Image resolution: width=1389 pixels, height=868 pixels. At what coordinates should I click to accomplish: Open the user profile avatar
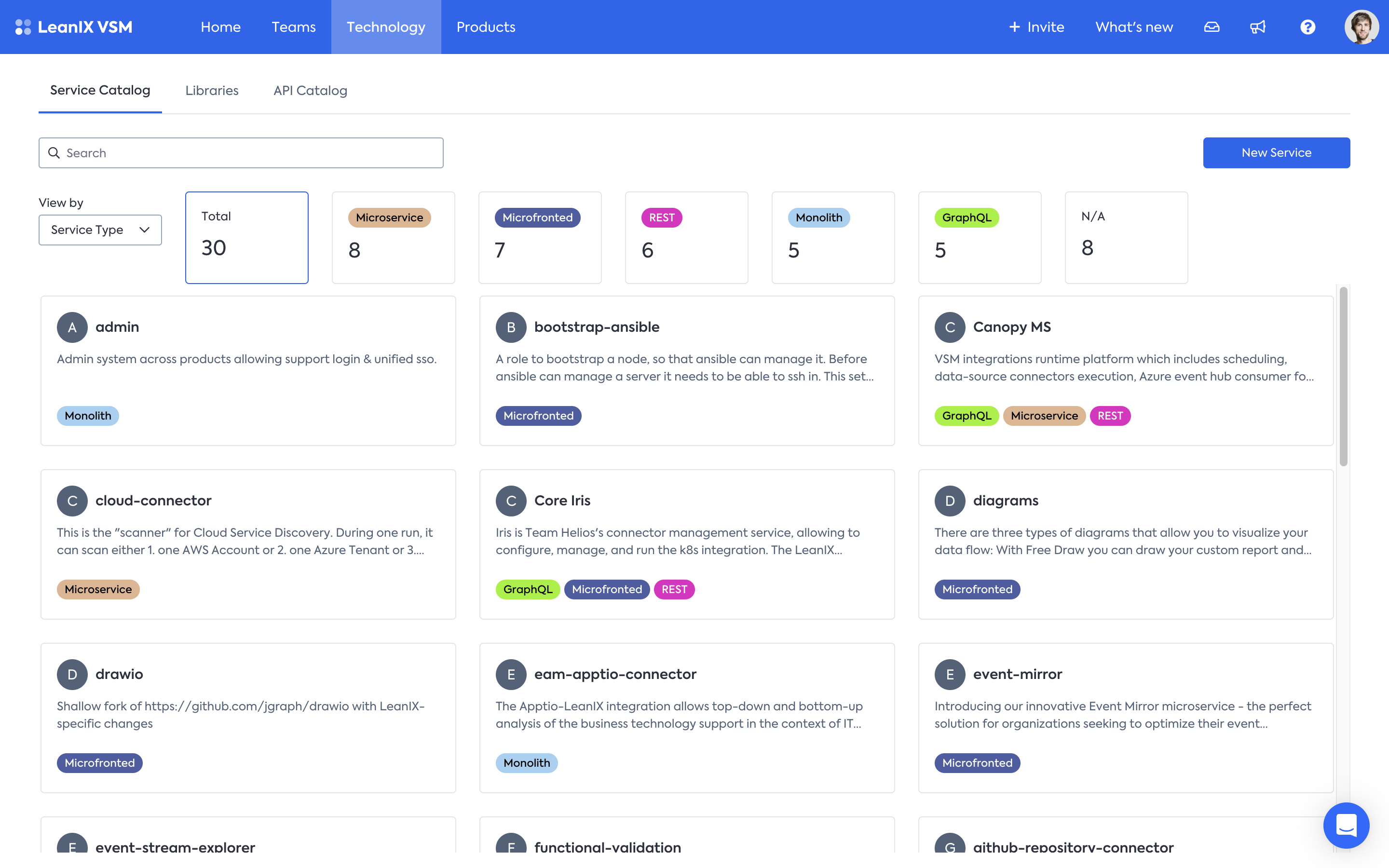(x=1362, y=27)
